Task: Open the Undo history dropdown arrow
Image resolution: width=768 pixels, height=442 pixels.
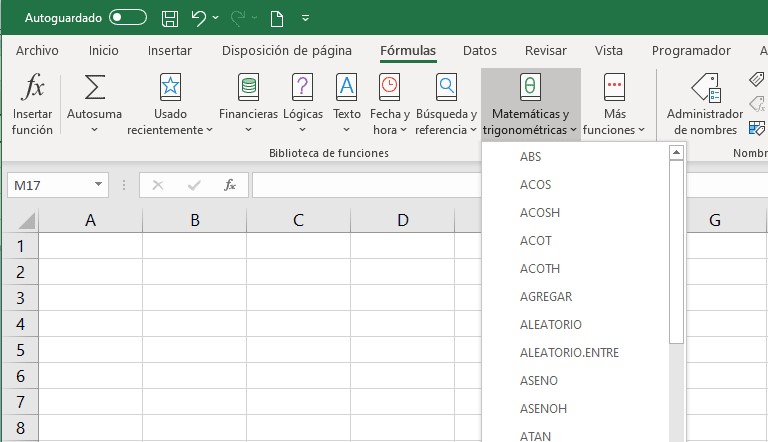Action: pyautogui.click(x=215, y=18)
